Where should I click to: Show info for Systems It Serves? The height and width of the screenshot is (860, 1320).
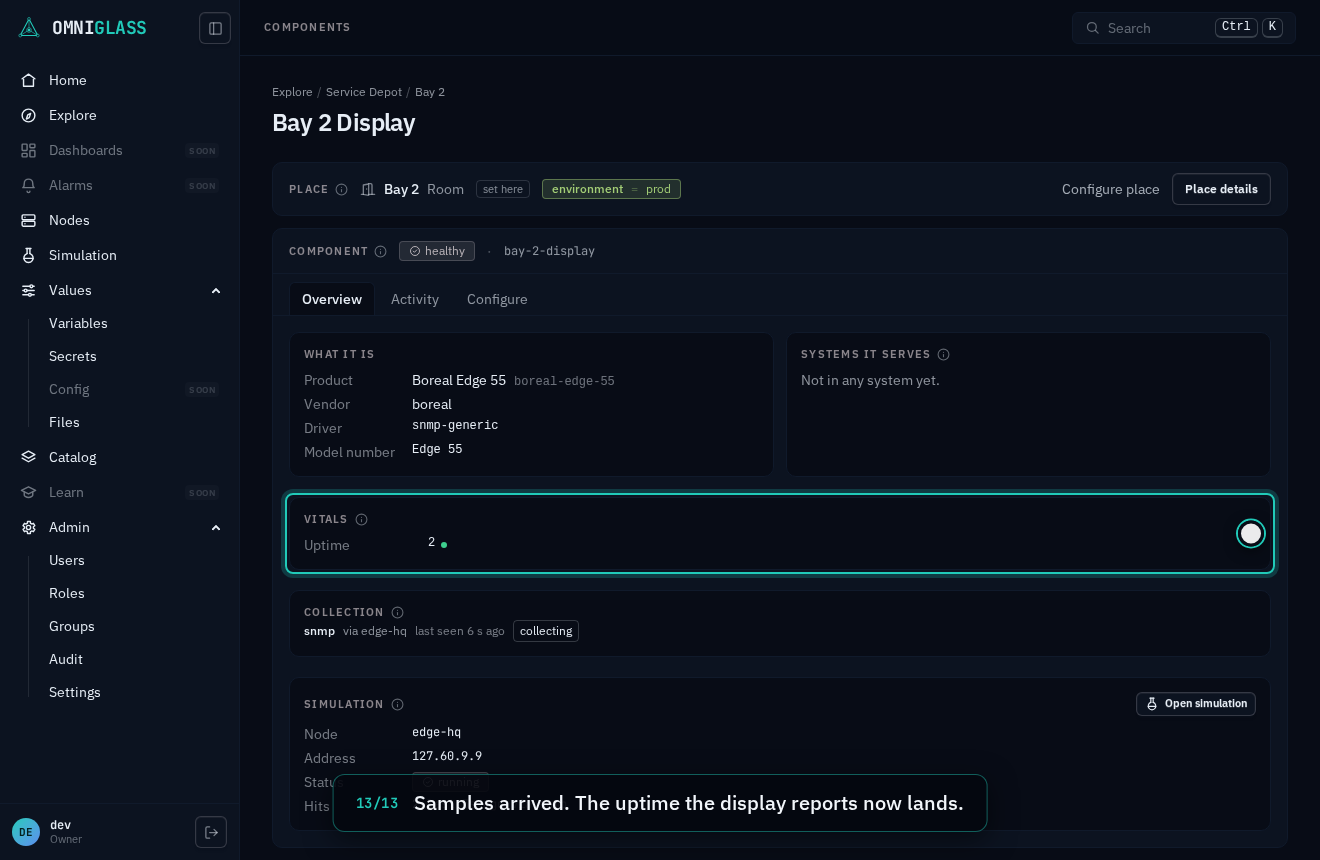943,354
